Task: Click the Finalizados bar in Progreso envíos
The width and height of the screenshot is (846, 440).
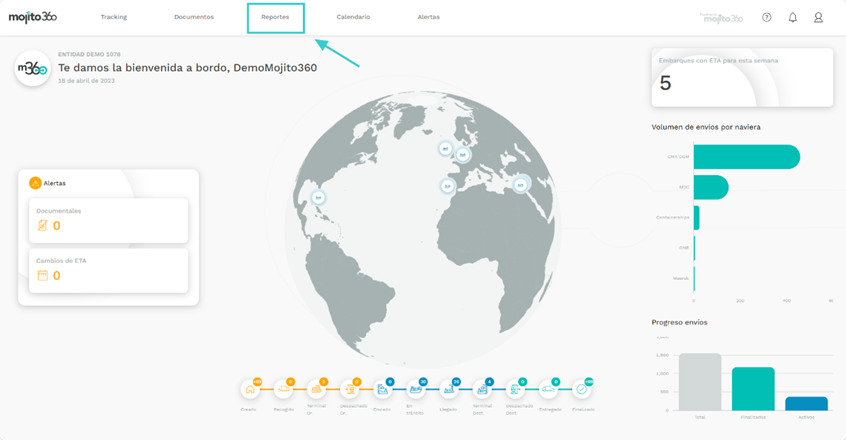Action: pos(753,389)
